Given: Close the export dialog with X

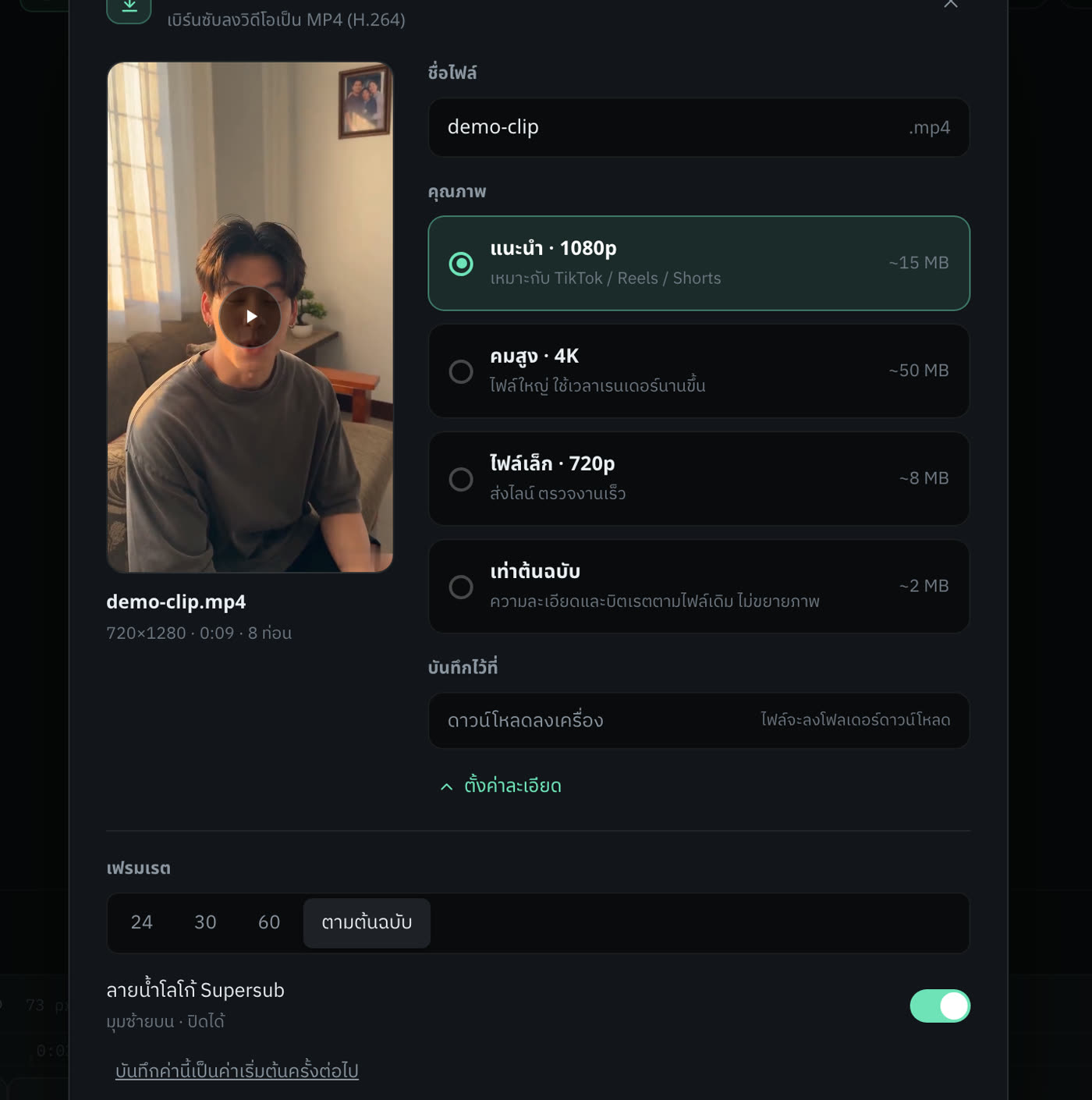Looking at the screenshot, I should point(950,4).
